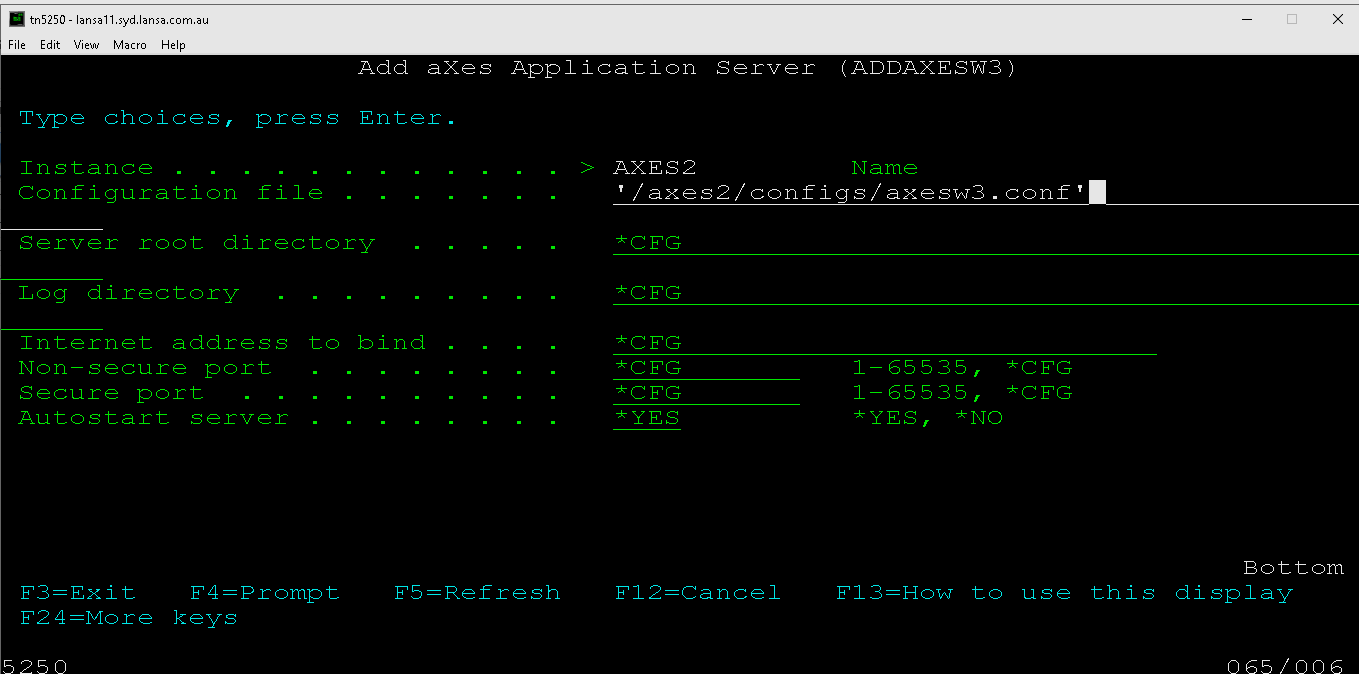Image resolution: width=1359 pixels, height=674 pixels.
Task: Click the Secure port field
Action: (x=706, y=393)
